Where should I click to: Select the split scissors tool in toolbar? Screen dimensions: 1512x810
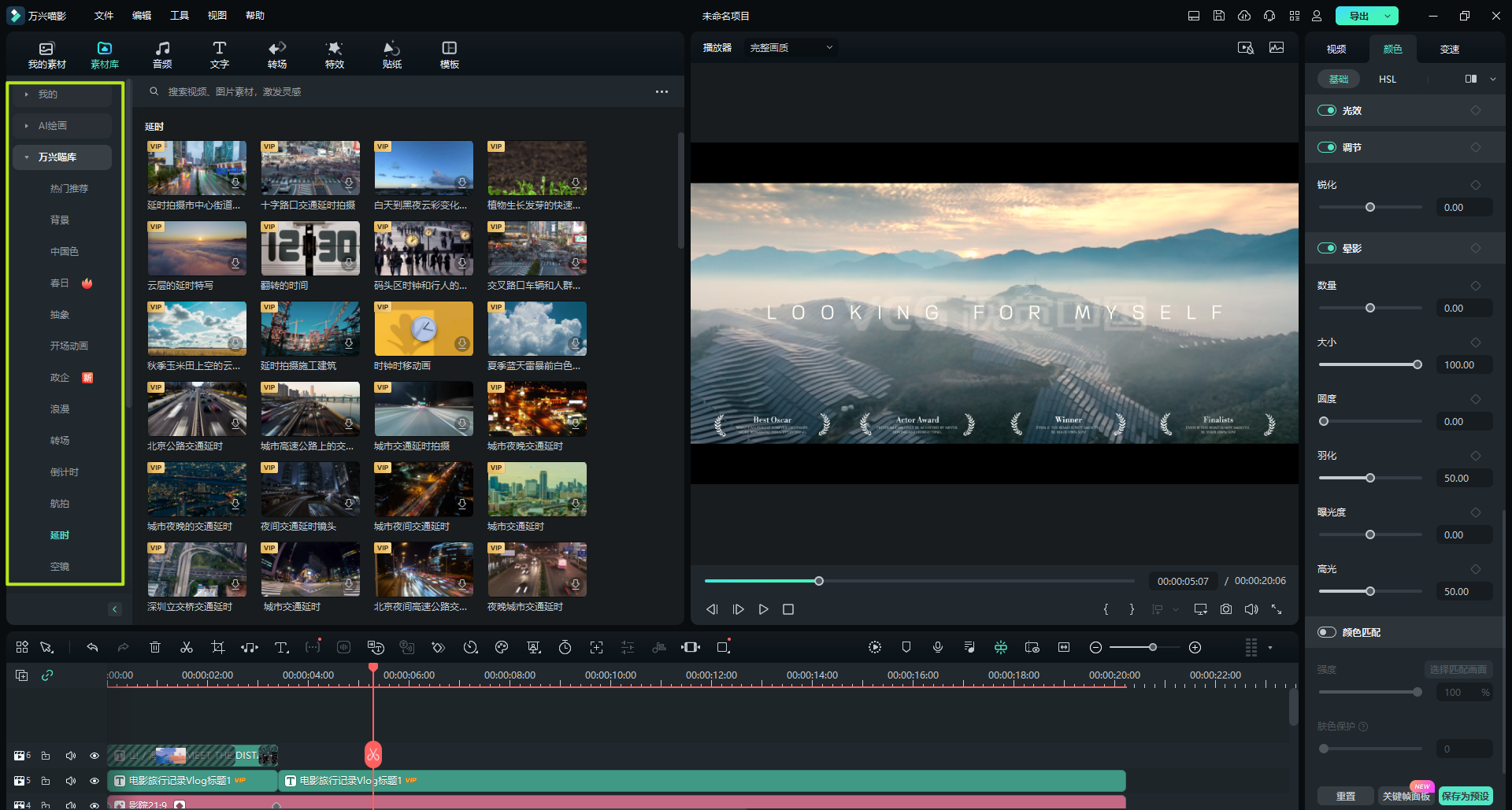(187, 647)
